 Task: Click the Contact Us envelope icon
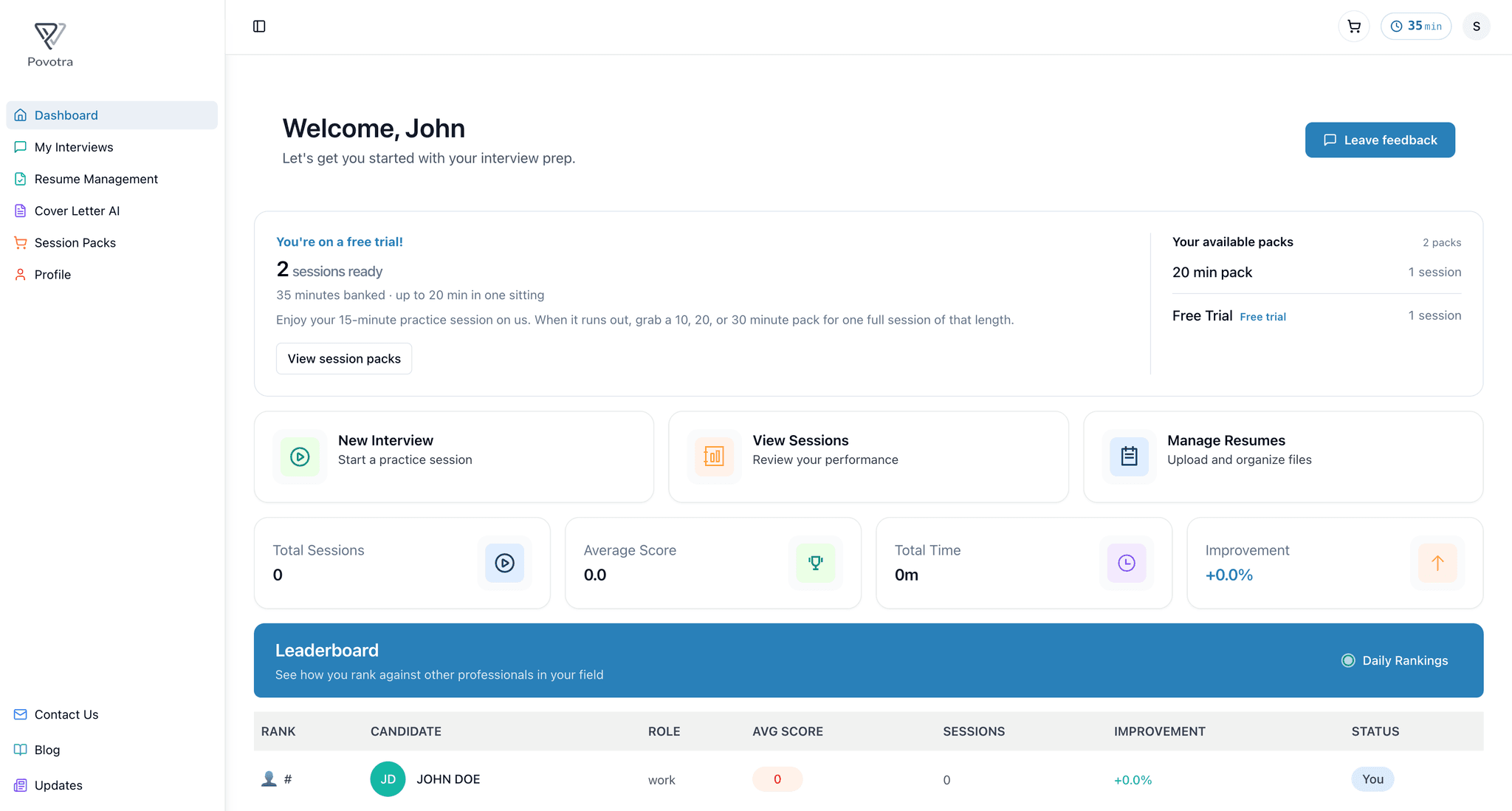tap(21, 714)
